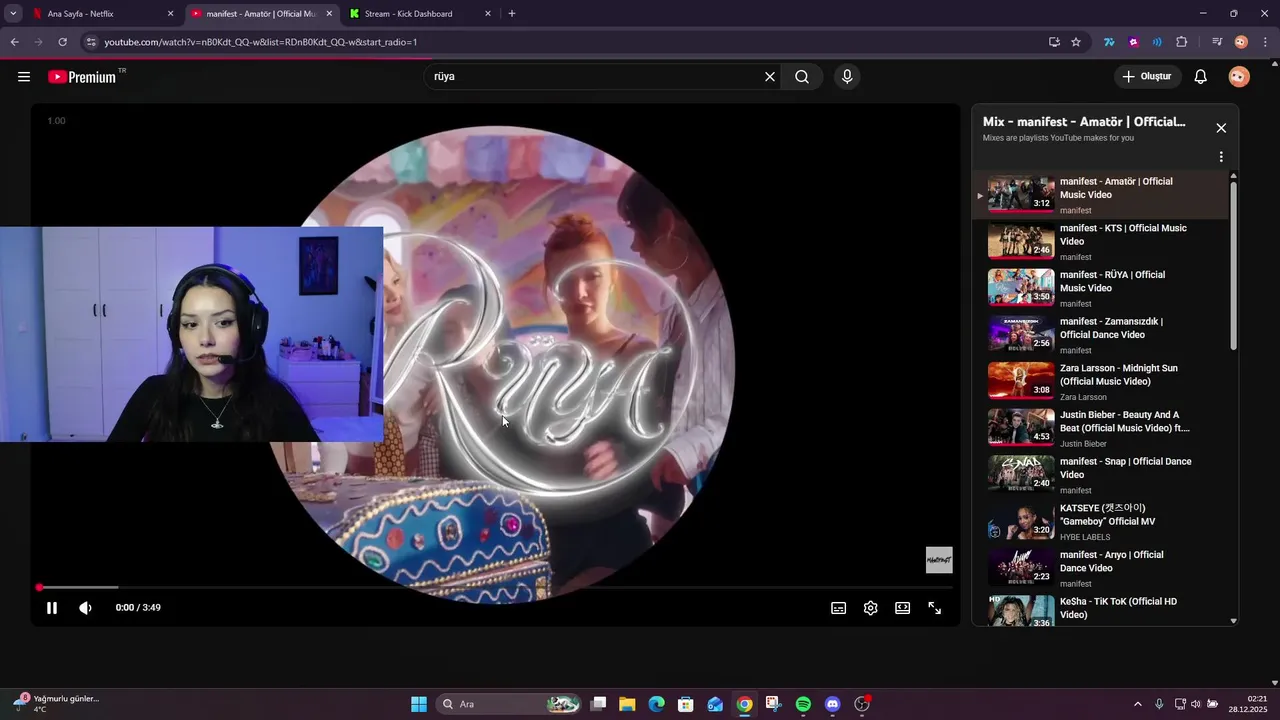Select manifest - Arıyo dance video

coord(1100,569)
